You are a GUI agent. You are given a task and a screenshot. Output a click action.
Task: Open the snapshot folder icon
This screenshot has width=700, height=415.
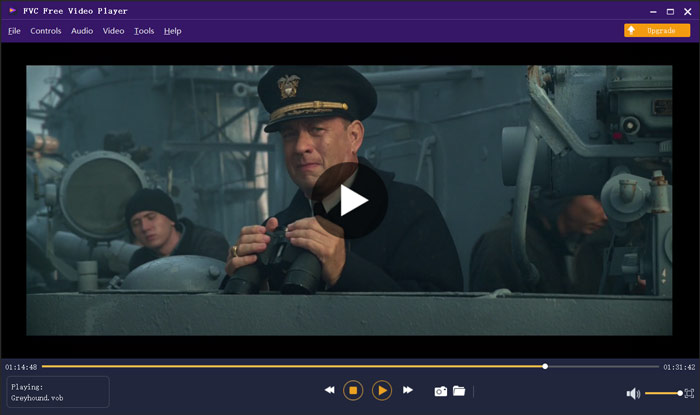(459, 391)
